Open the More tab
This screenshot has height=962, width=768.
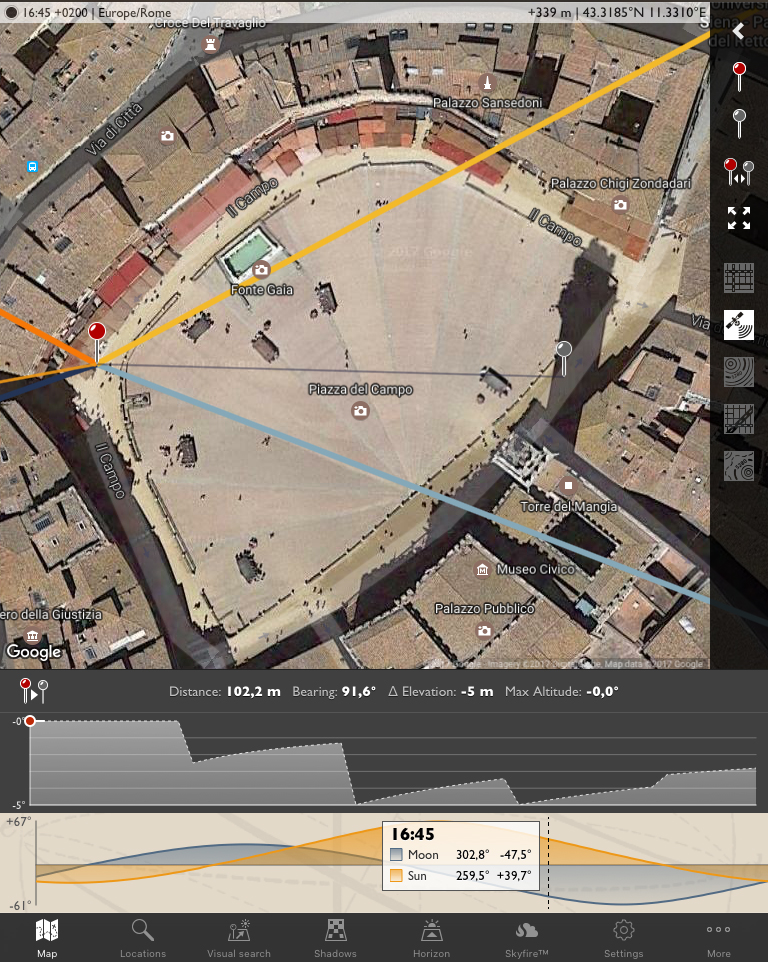tap(718, 938)
